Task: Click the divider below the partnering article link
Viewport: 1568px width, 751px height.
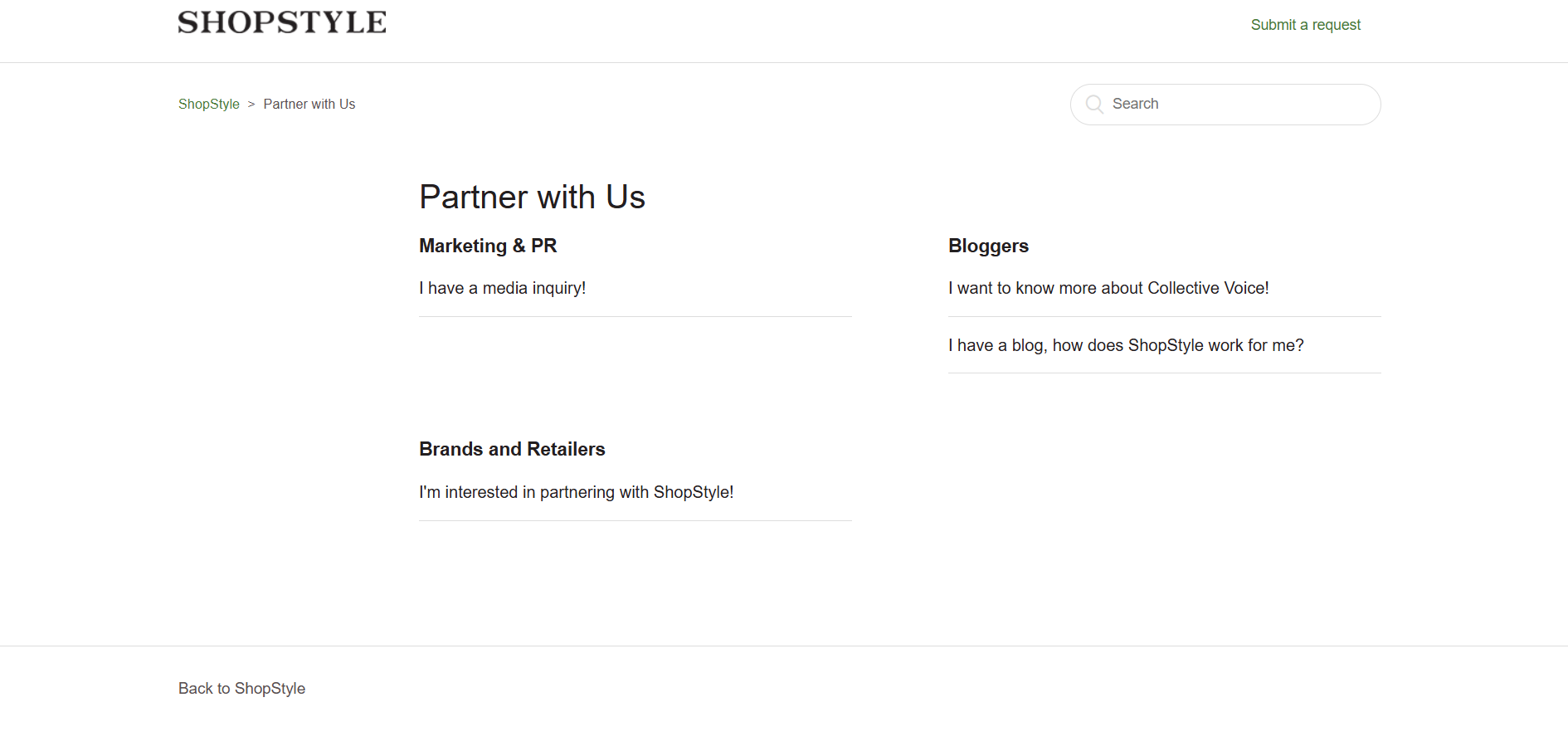Action: pyautogui.click(x=635, y=520)
